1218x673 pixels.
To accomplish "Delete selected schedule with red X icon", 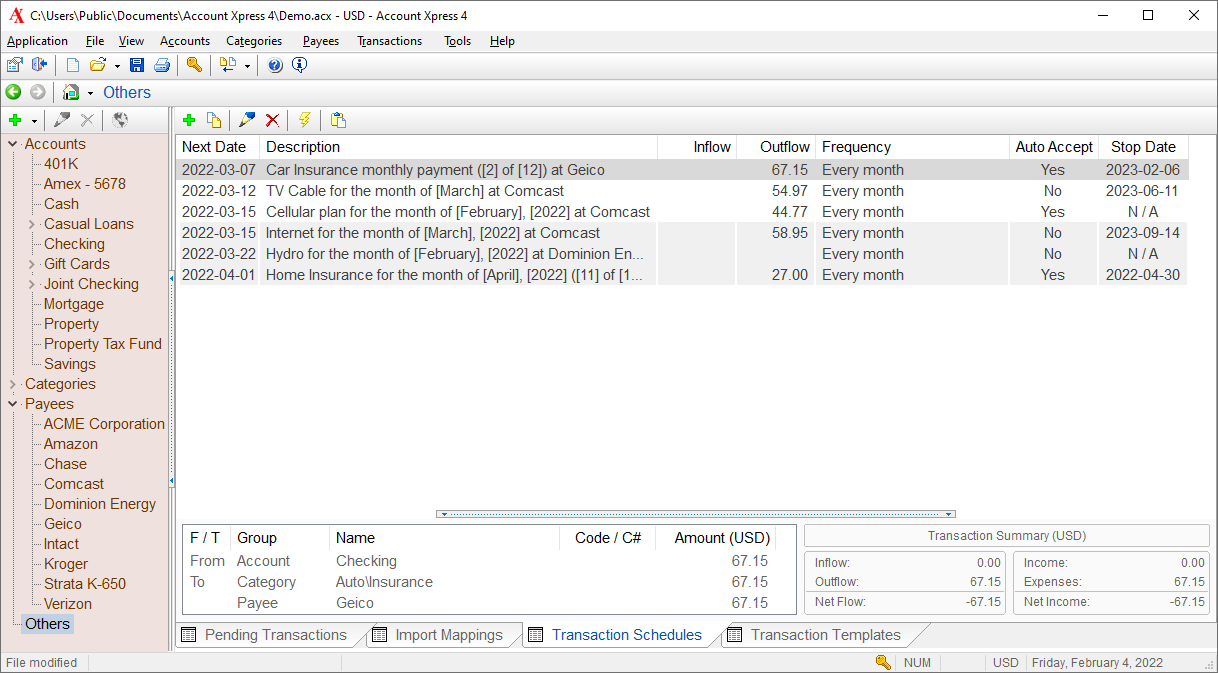I will [272, 120].
